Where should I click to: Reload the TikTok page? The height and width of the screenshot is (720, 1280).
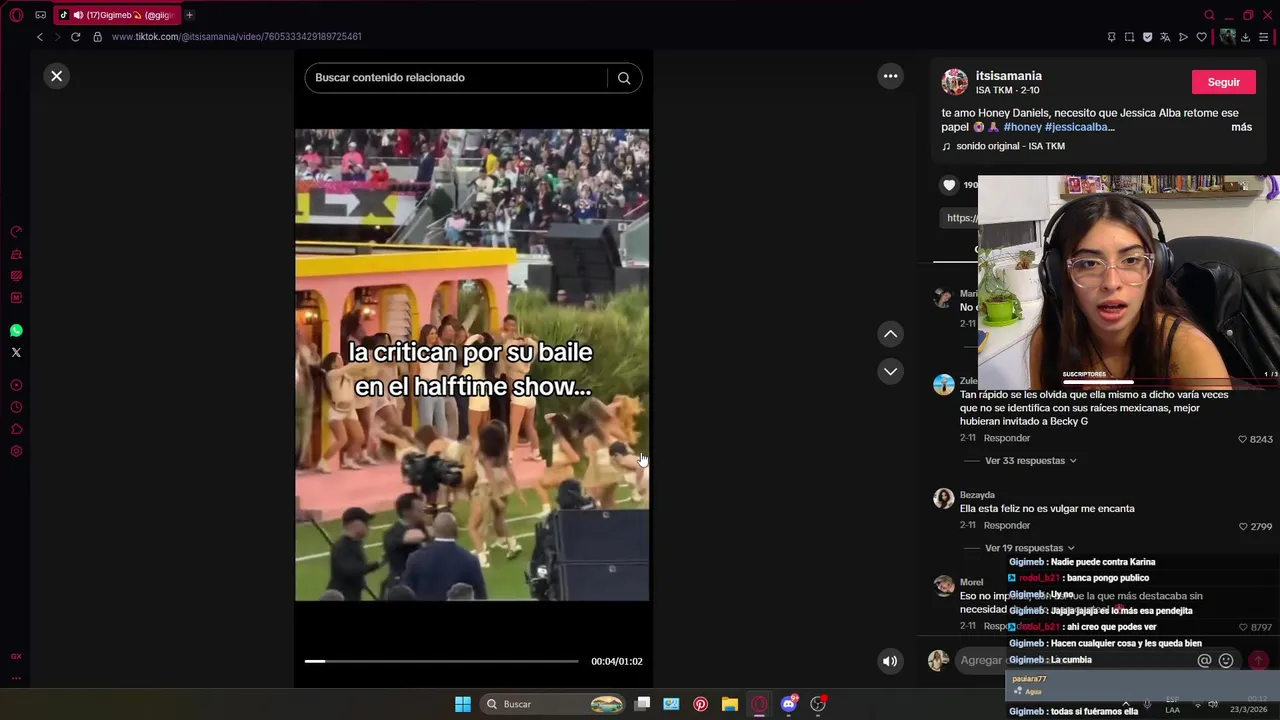coord(75,37)
